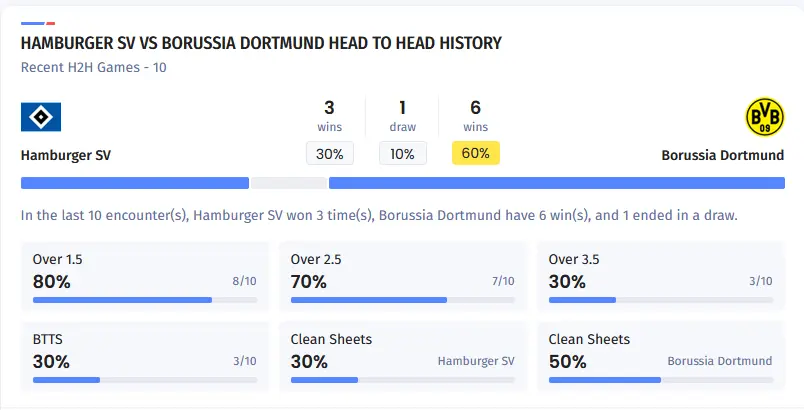Click the Hamburger SV club logo
Image resolution: width=804 pixels, height=410 pixels.
pos(41,118)
